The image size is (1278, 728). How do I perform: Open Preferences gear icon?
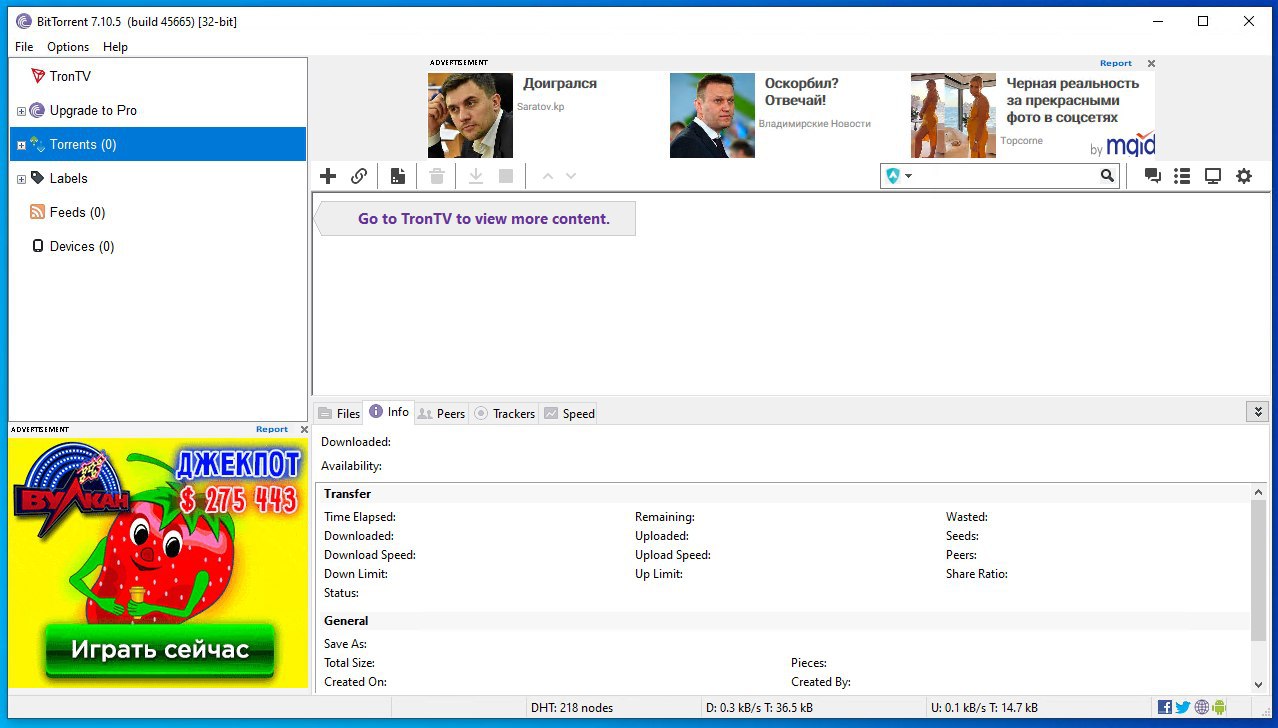point(1244,176)
